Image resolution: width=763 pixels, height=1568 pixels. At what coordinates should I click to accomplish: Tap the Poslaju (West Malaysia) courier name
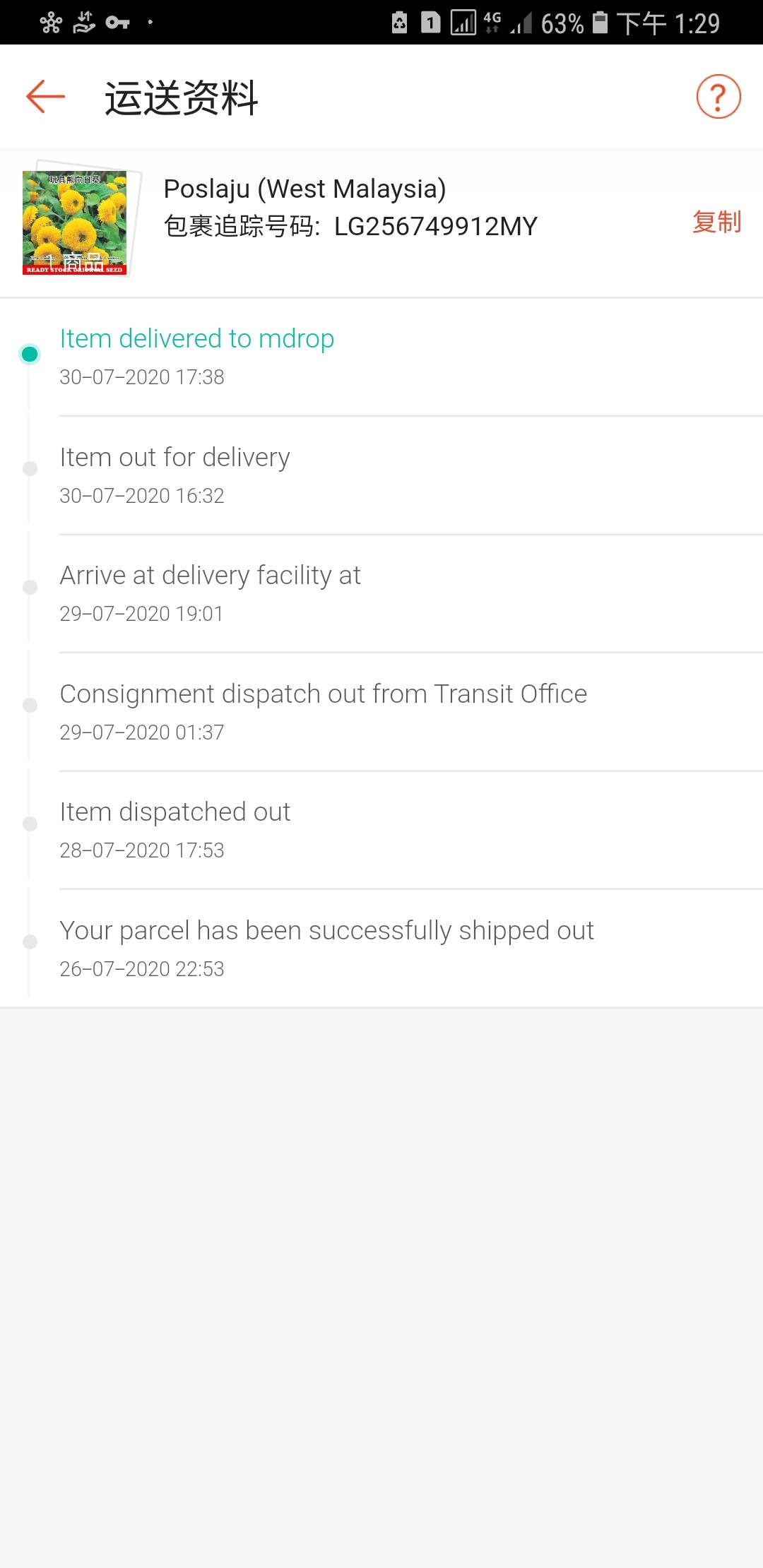(304, 189)
